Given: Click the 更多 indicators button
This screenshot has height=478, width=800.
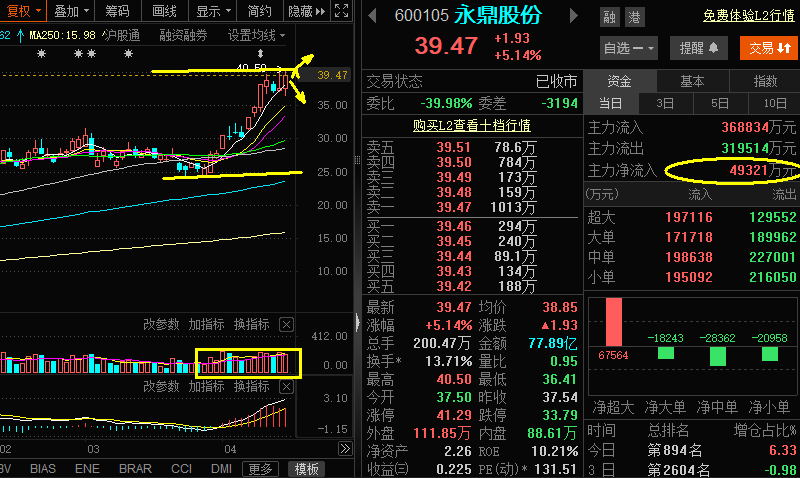Looking at the screenshot, I should click(x=261, y=469).
